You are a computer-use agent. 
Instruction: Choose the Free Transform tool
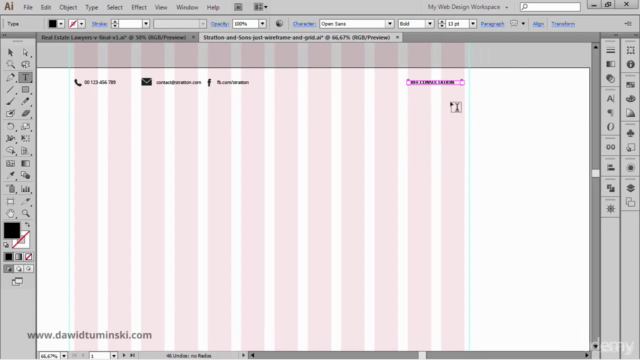[26, 139]
